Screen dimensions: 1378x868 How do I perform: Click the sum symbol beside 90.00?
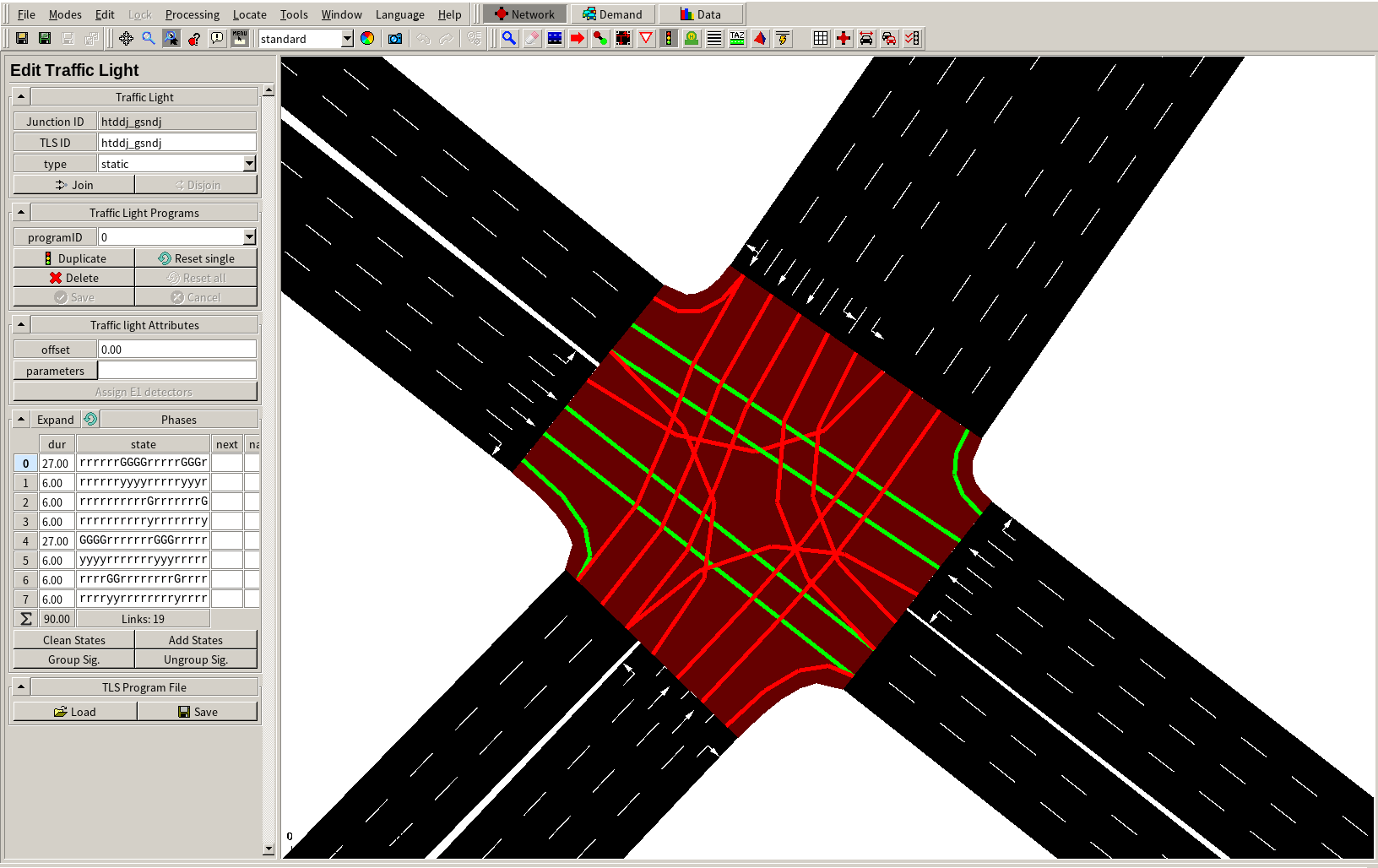pyautogui.click(x=26, y=619)
